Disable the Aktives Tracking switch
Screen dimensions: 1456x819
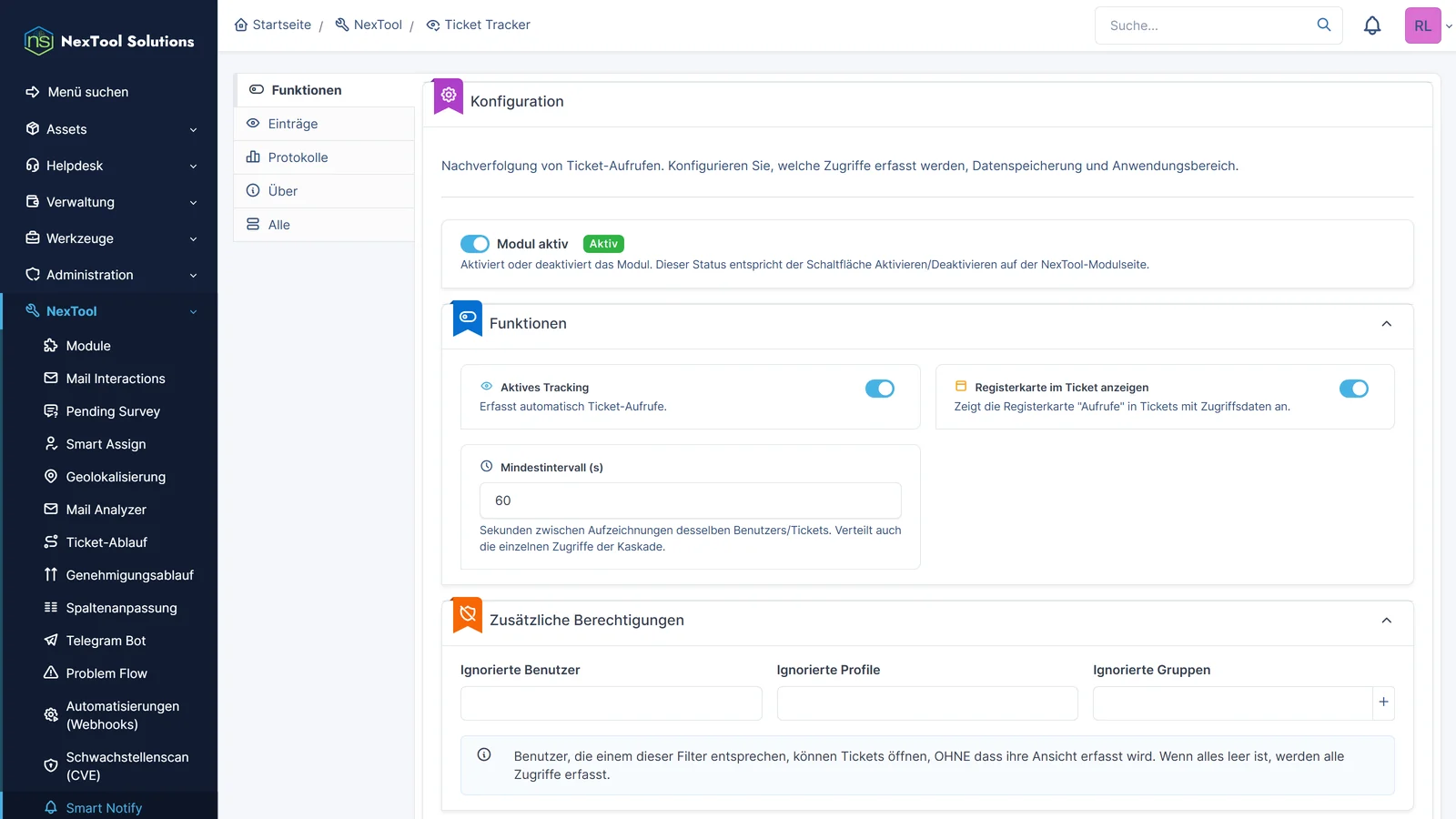coord(880,389)
